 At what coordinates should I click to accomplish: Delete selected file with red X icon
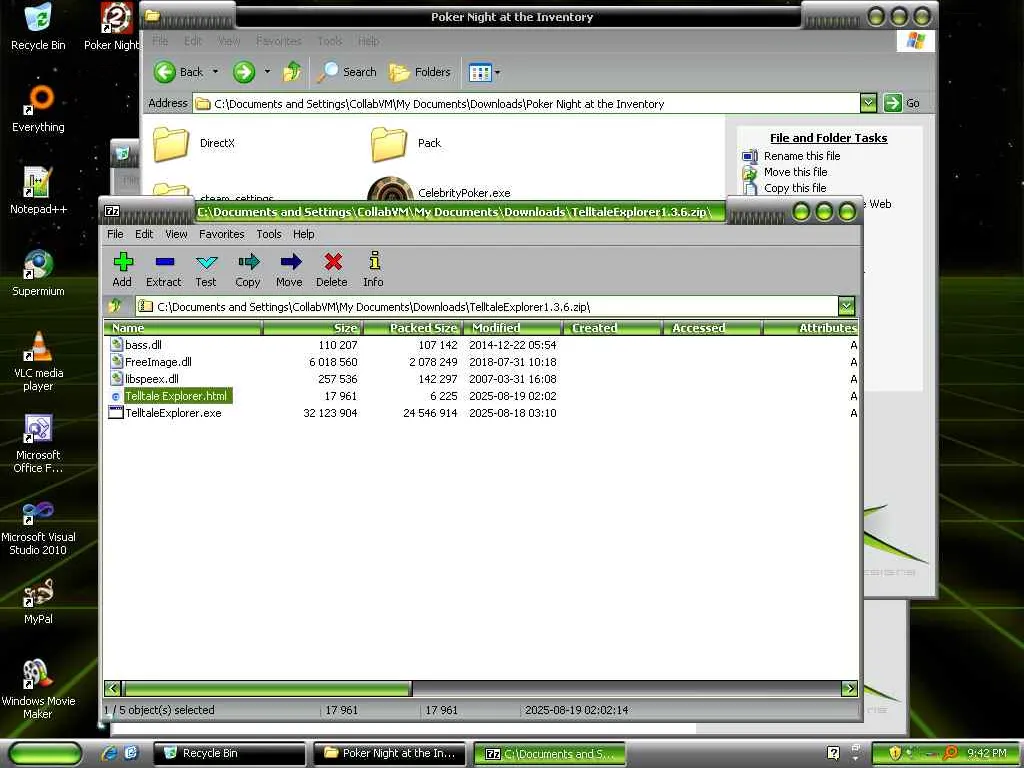(x=332, y=269)
